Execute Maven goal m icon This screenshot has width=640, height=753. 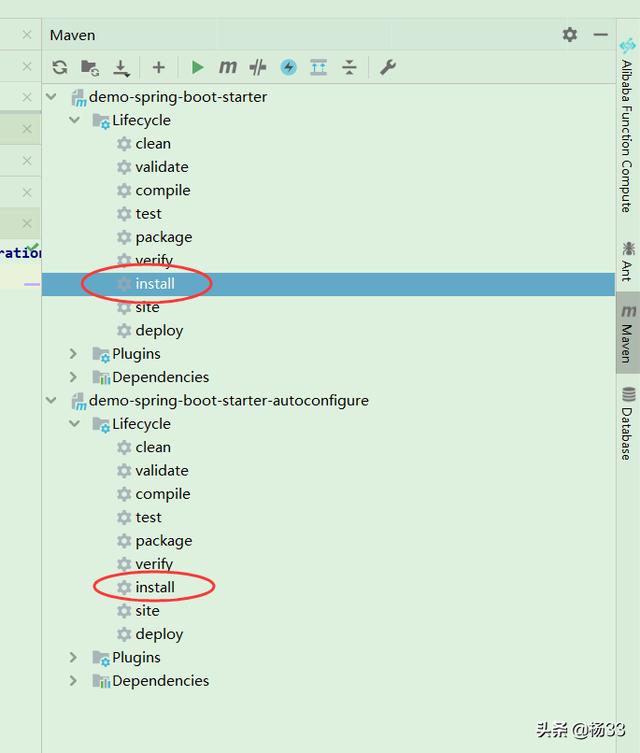coord(228,67)
